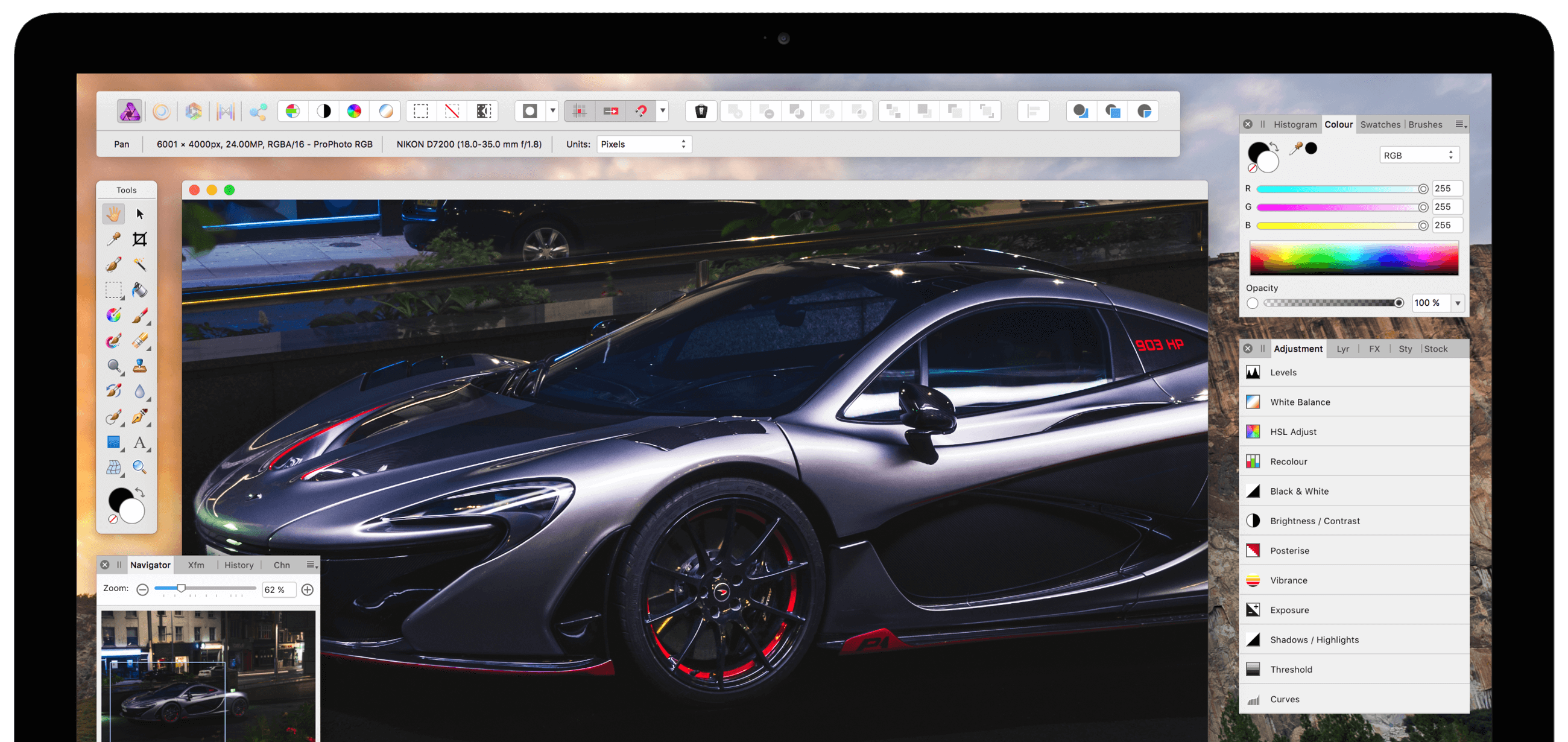Add a Black & White adjustment
Screen dimensions: 1568x742
point(1299,491)
